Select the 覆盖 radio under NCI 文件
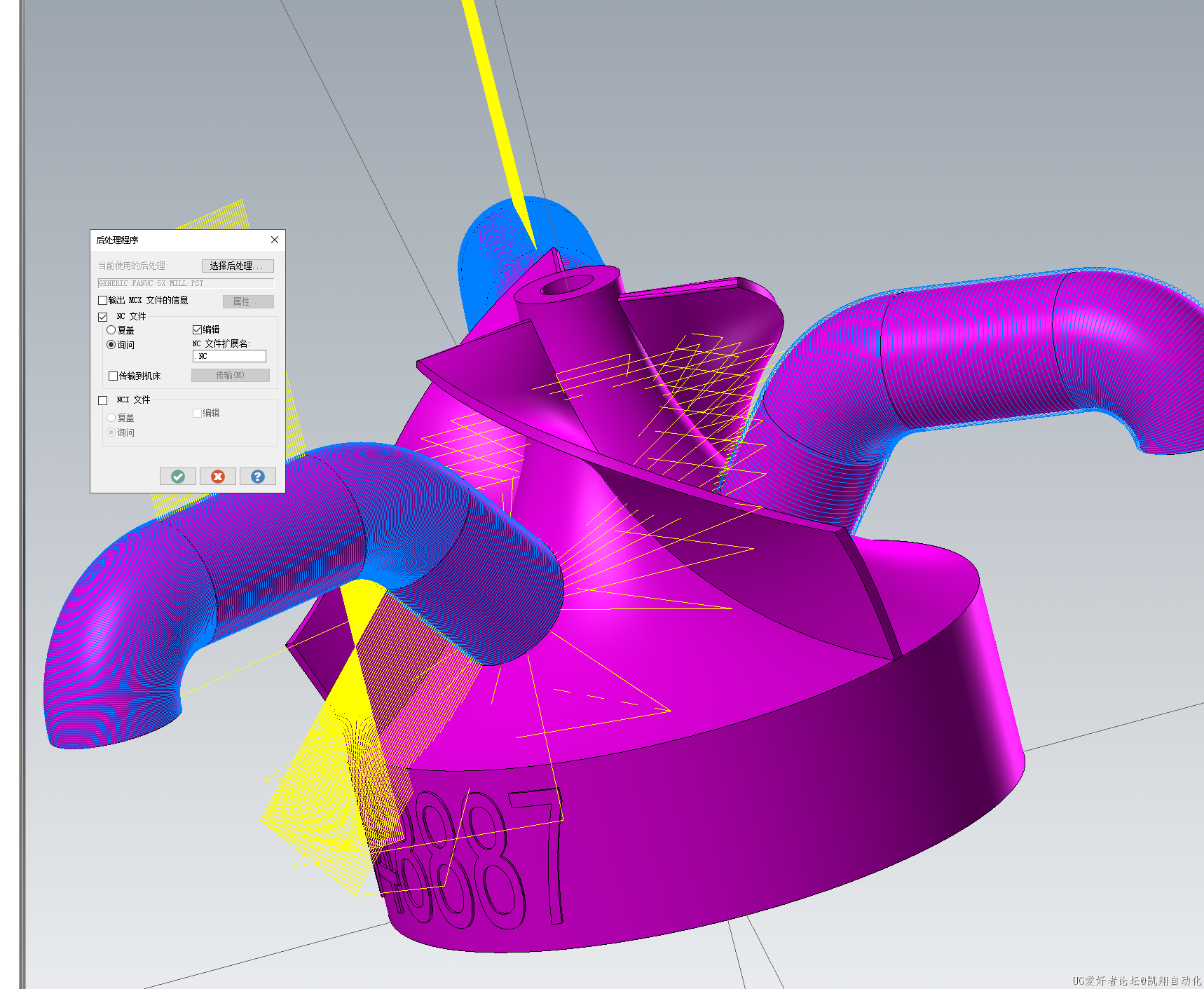Screen dimensions: 1204x989 111,418
